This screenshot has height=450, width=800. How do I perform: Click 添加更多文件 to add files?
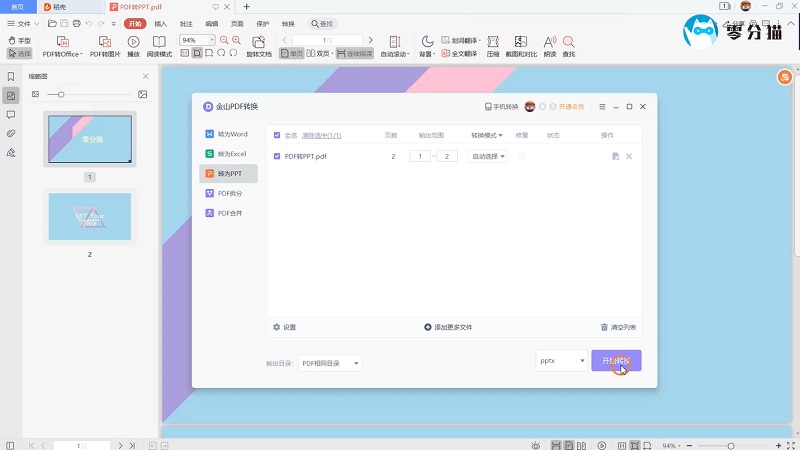pyautogui.click(x=448, y=327)
